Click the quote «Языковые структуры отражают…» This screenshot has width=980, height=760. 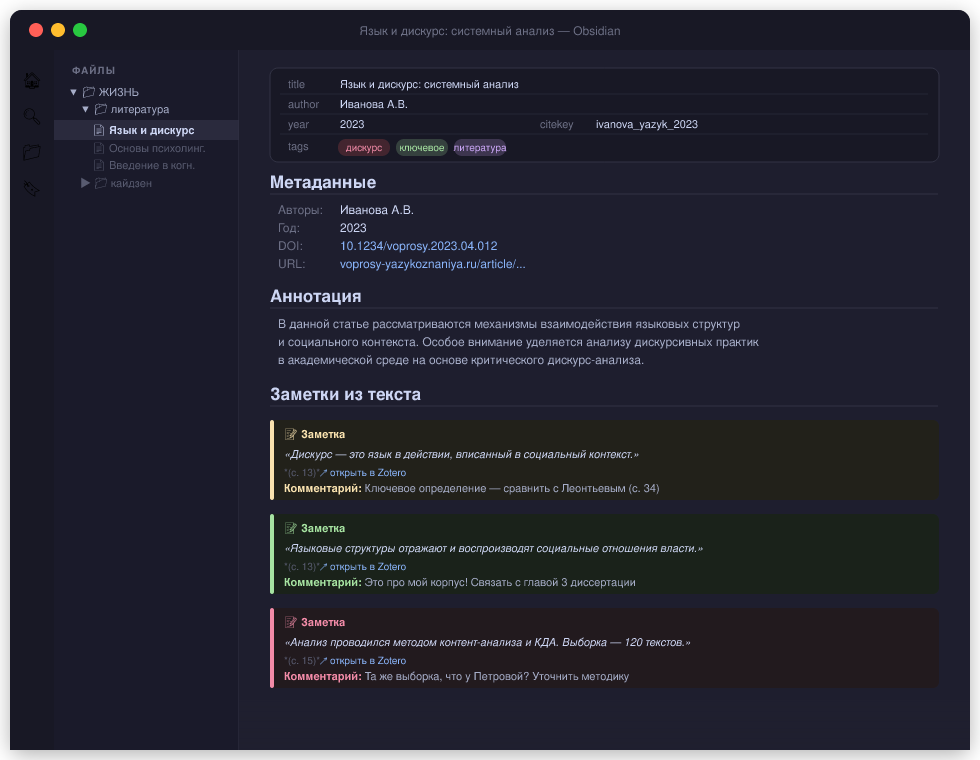493,548
